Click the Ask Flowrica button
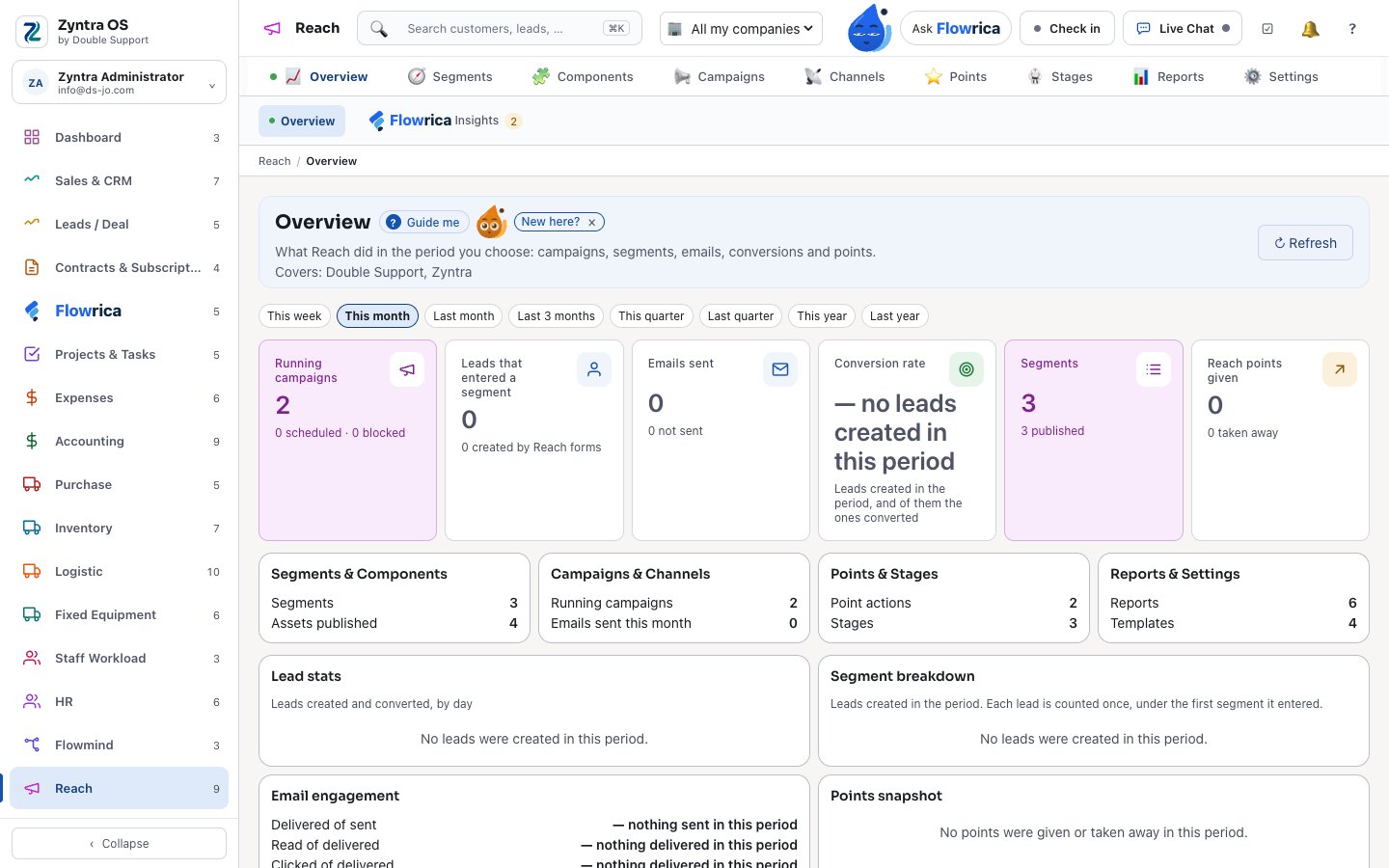The width and height of the screenshot is (1389, 868). coord(956,29)
